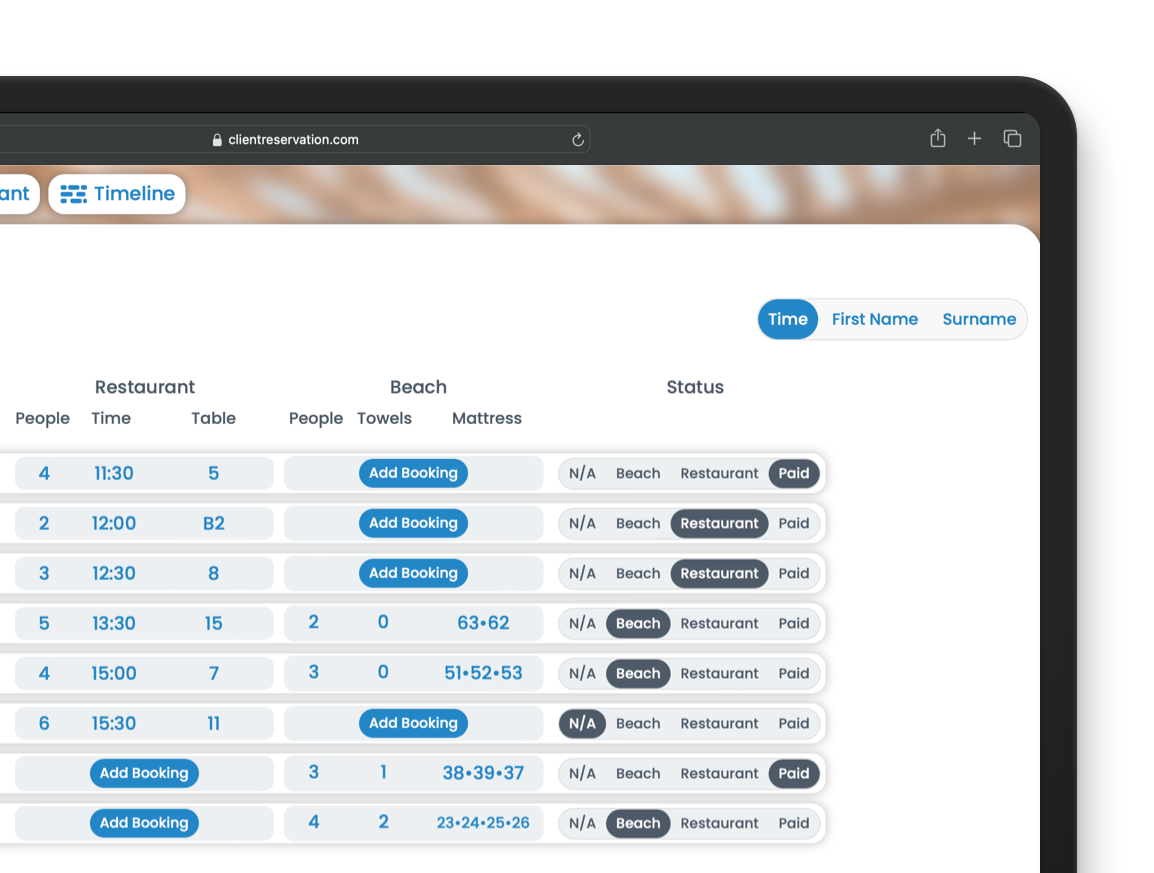Mark 12:00 reservation as Paid
Image resolution: width=1154 pixels, height=873 pixels.
[x=794, y=523]
